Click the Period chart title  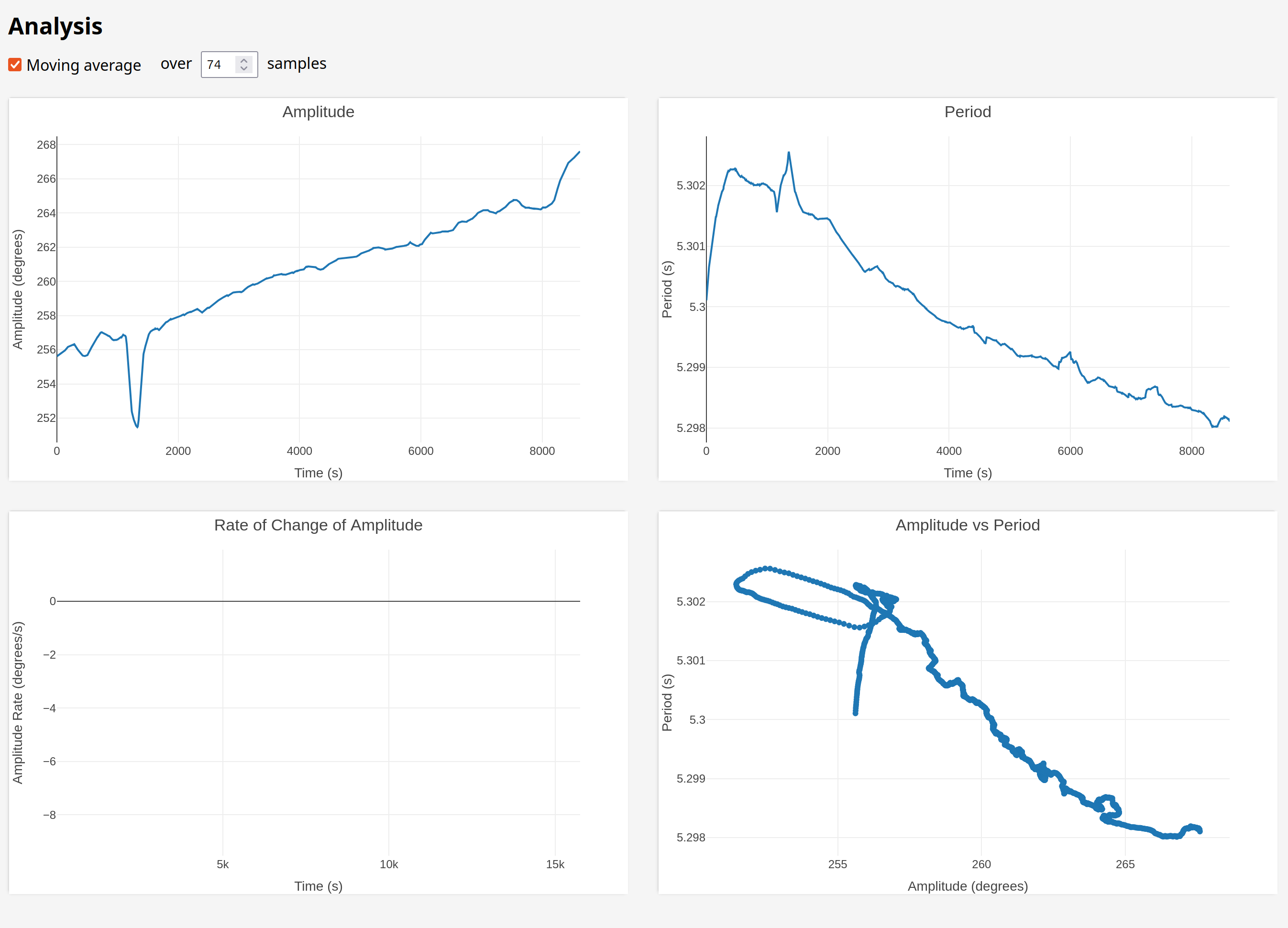967,112
